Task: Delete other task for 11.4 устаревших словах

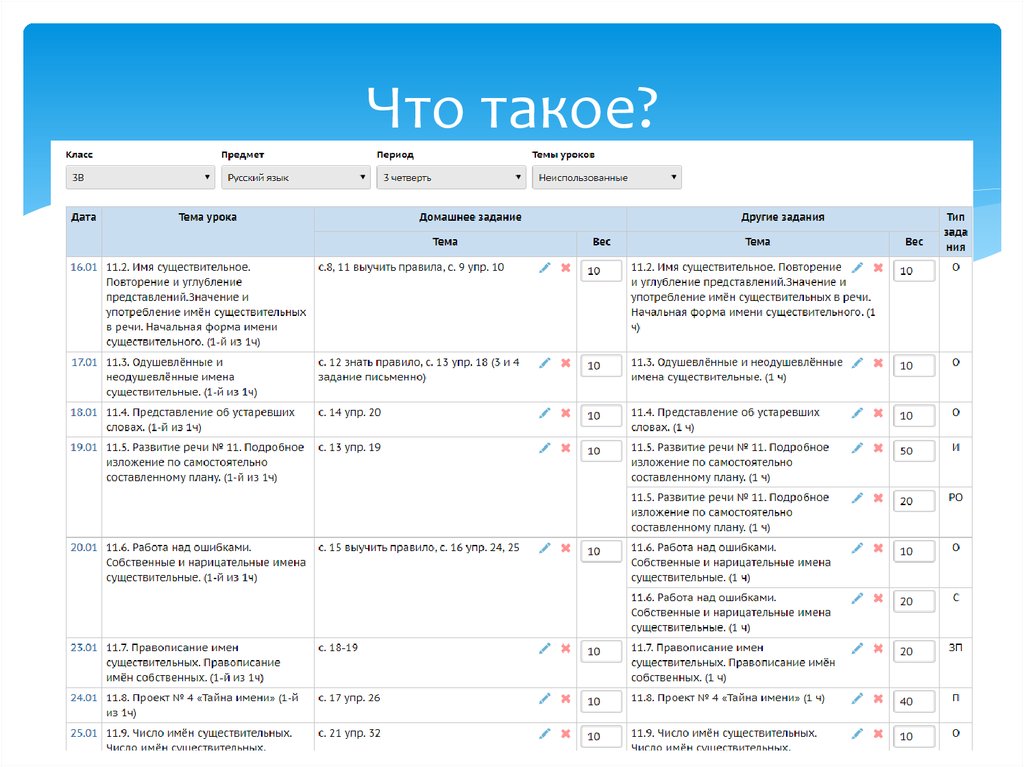Action: pos(878,412)
